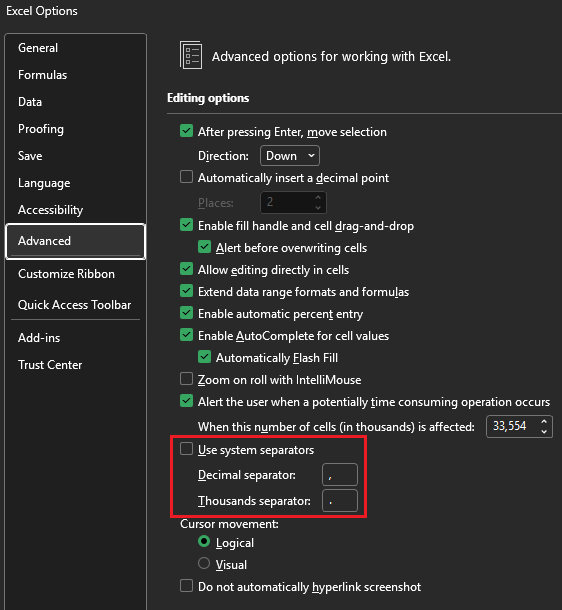Go to Proofing options

tap(41, 129)
